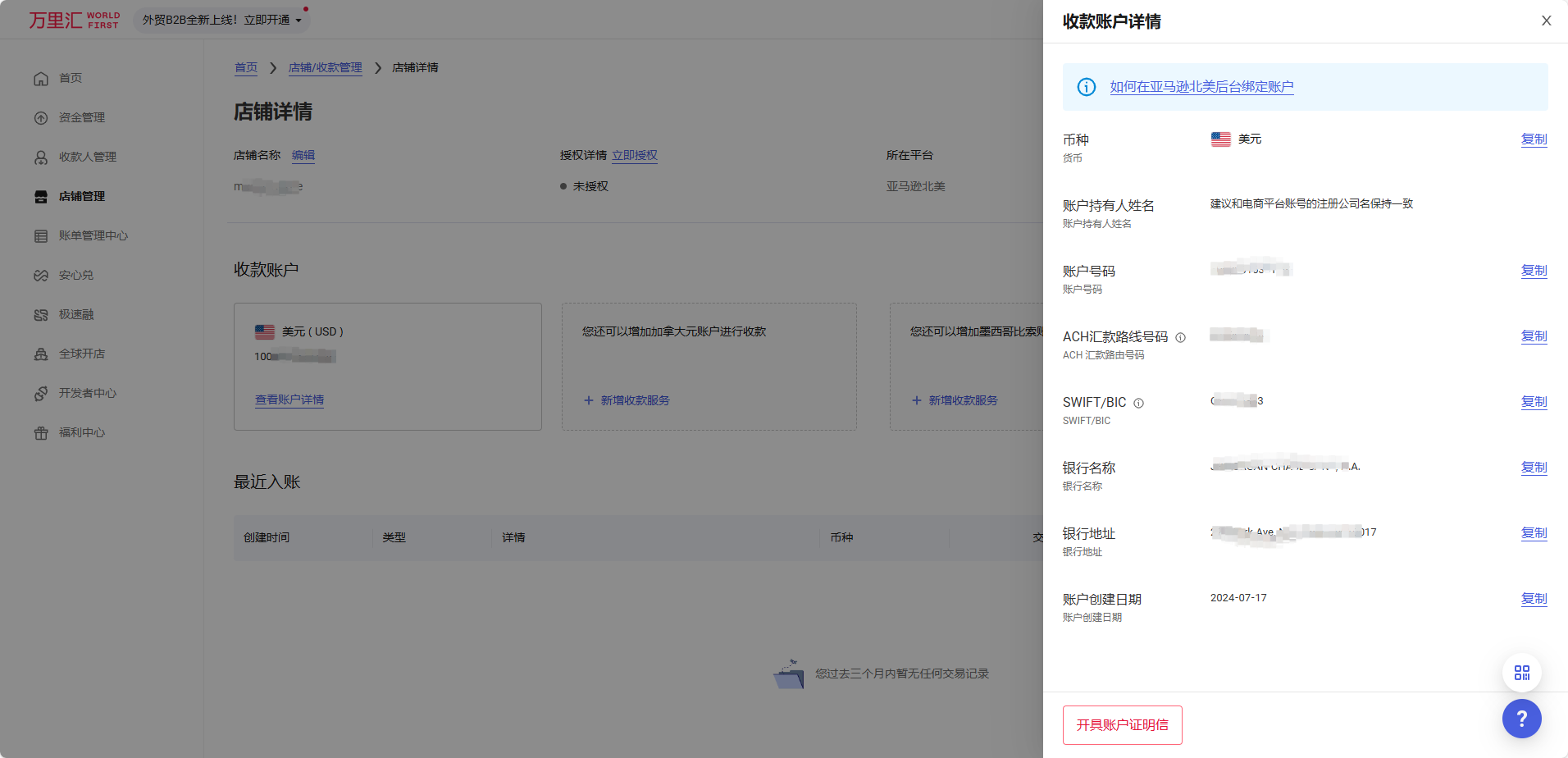This screenshot has width=1568, height=758.
Task: Click 创建时间 table column header
Action: pos(267,537)
